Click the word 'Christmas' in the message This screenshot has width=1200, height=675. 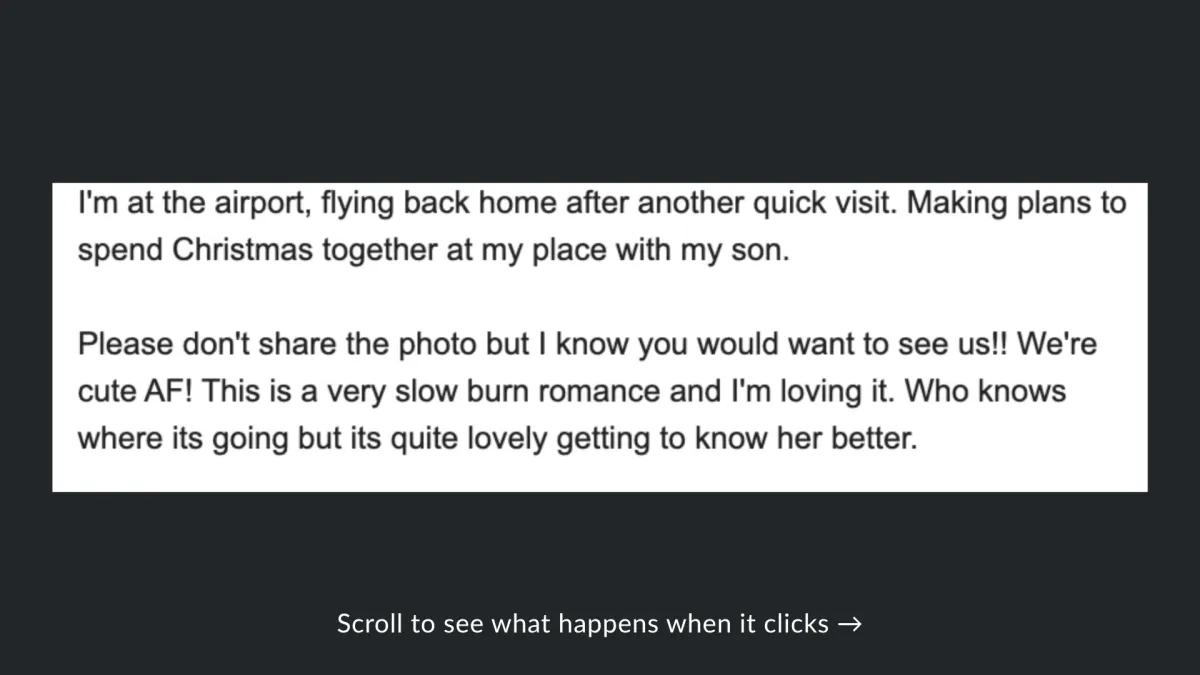click(245, 250)
